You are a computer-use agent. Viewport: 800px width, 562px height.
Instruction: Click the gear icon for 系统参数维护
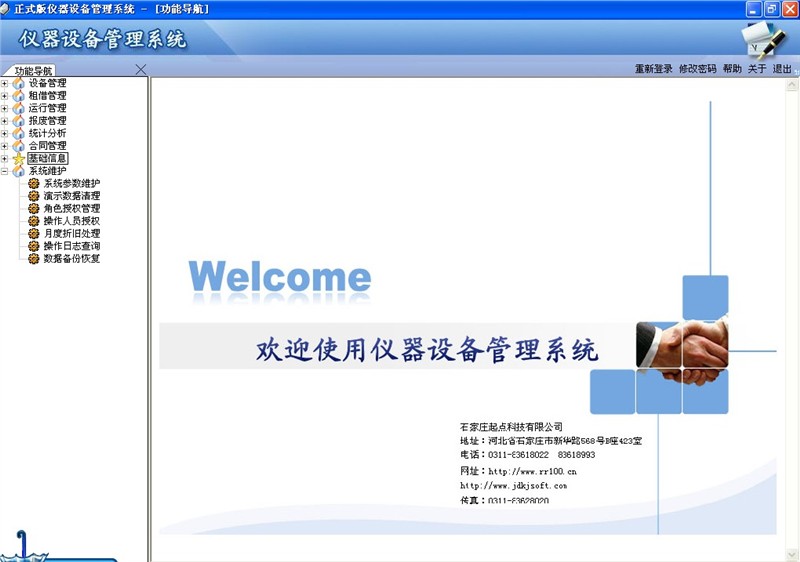34,183
